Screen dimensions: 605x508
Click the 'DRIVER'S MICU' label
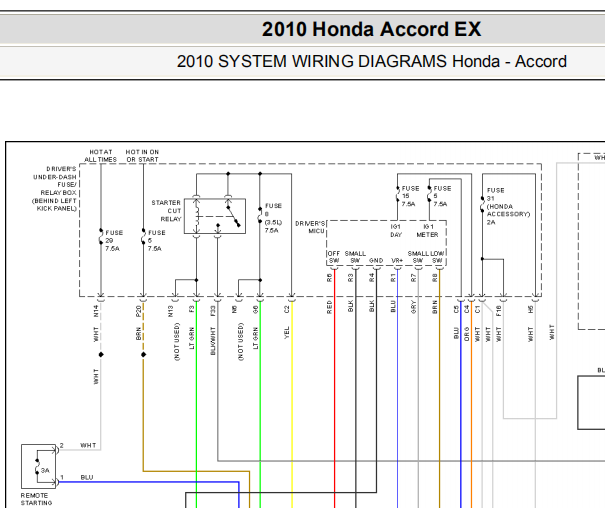point(310,227)
